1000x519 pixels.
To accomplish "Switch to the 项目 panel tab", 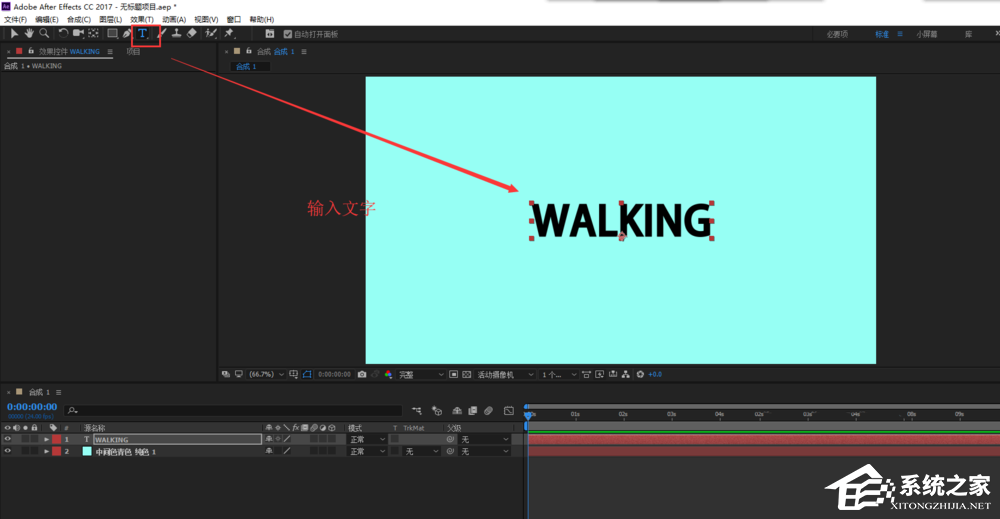I will click(133, 51).
